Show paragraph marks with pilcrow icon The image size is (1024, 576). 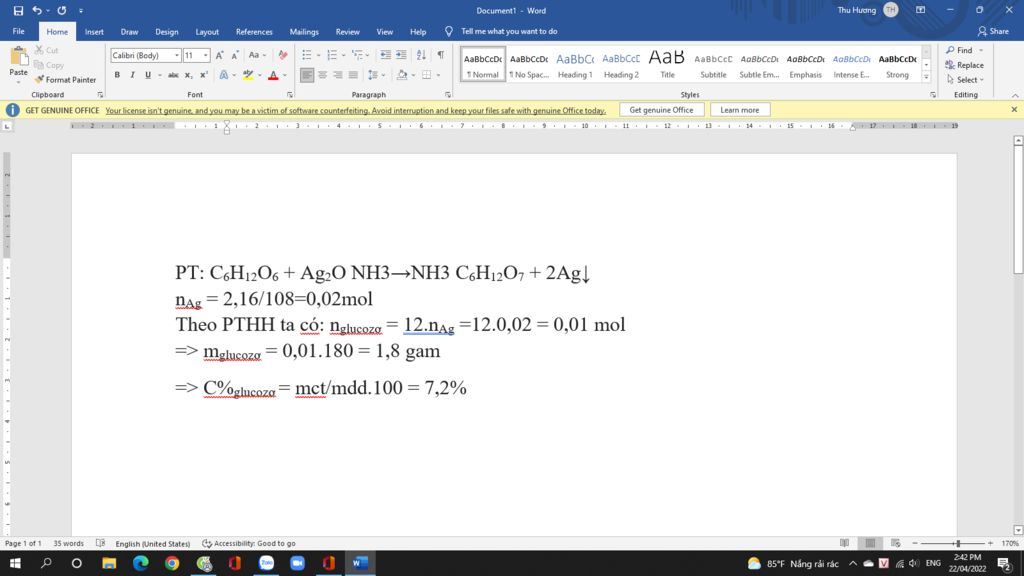440,55
